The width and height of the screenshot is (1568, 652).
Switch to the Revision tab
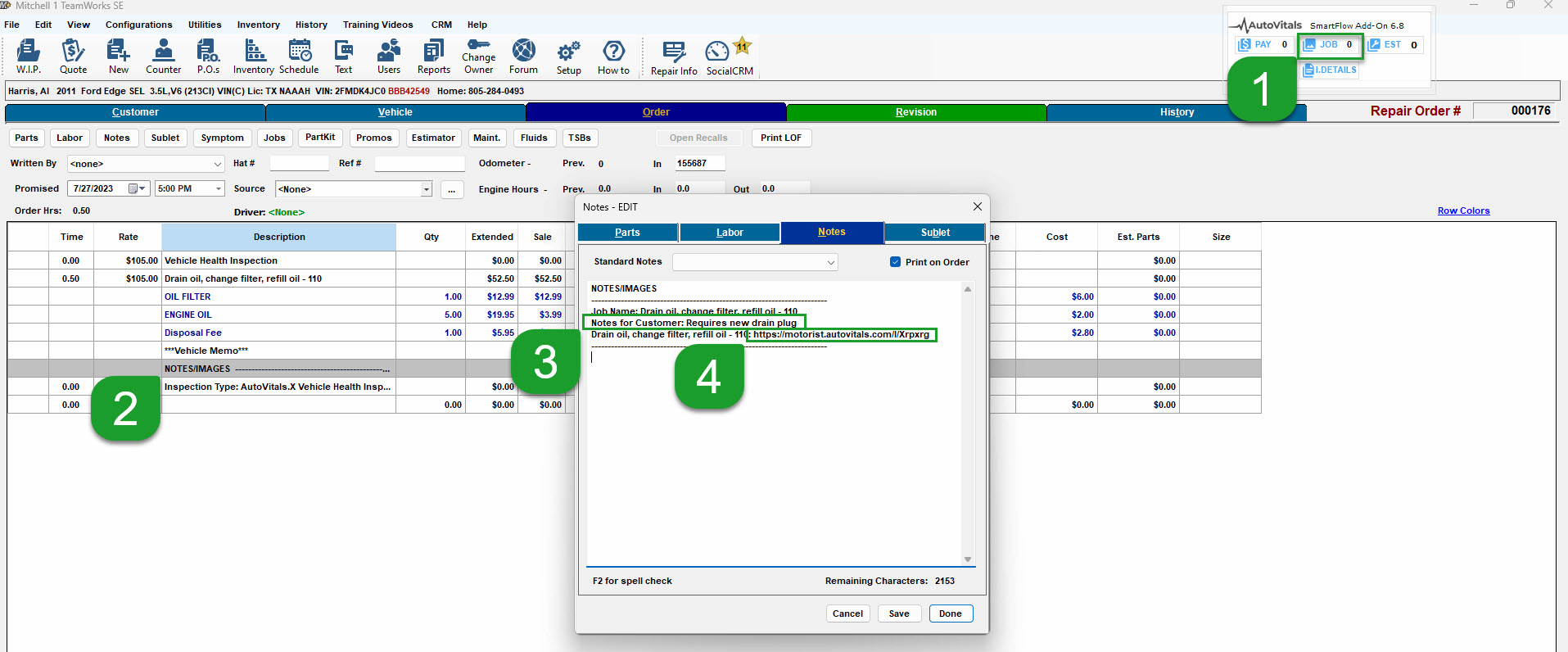916,112
